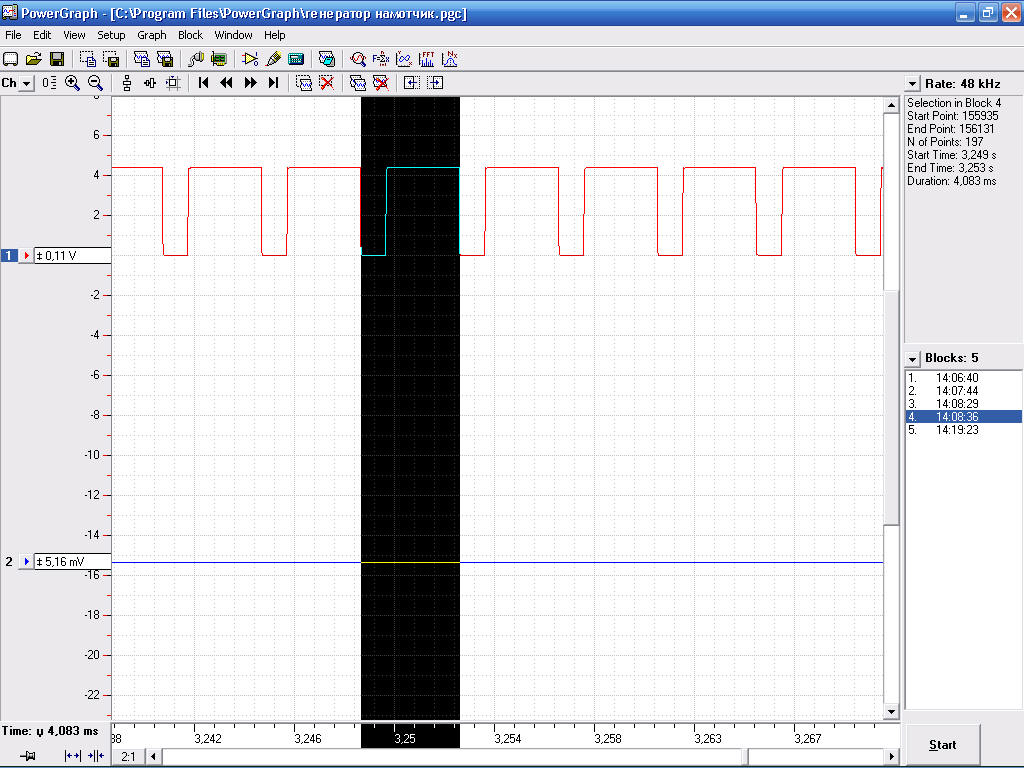Click the amplifier triangle toolbar icon
1024x768 pixels.
pyautogui.click(x=250, y=59)
